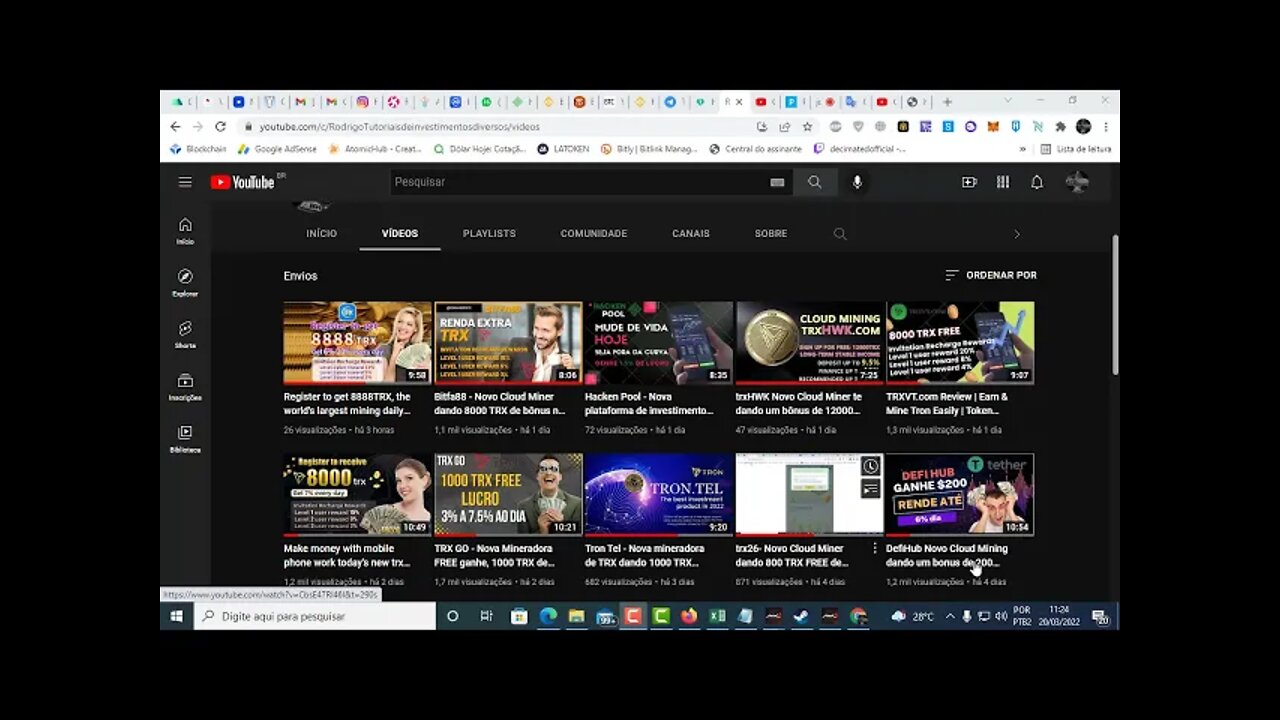Click the YouTube logo

click(243, 182)
